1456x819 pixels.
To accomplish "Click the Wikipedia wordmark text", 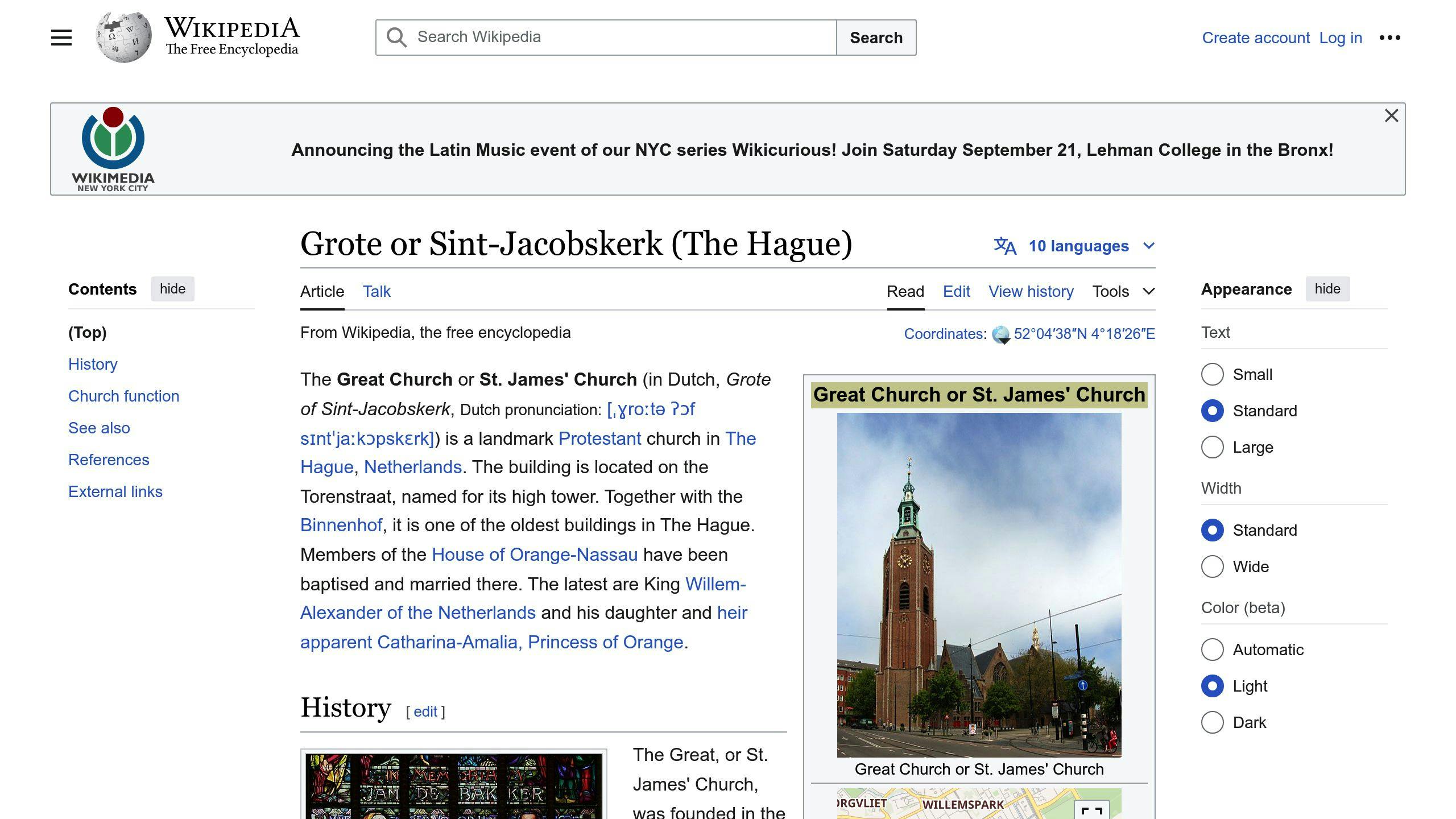I will pos(231,27).
